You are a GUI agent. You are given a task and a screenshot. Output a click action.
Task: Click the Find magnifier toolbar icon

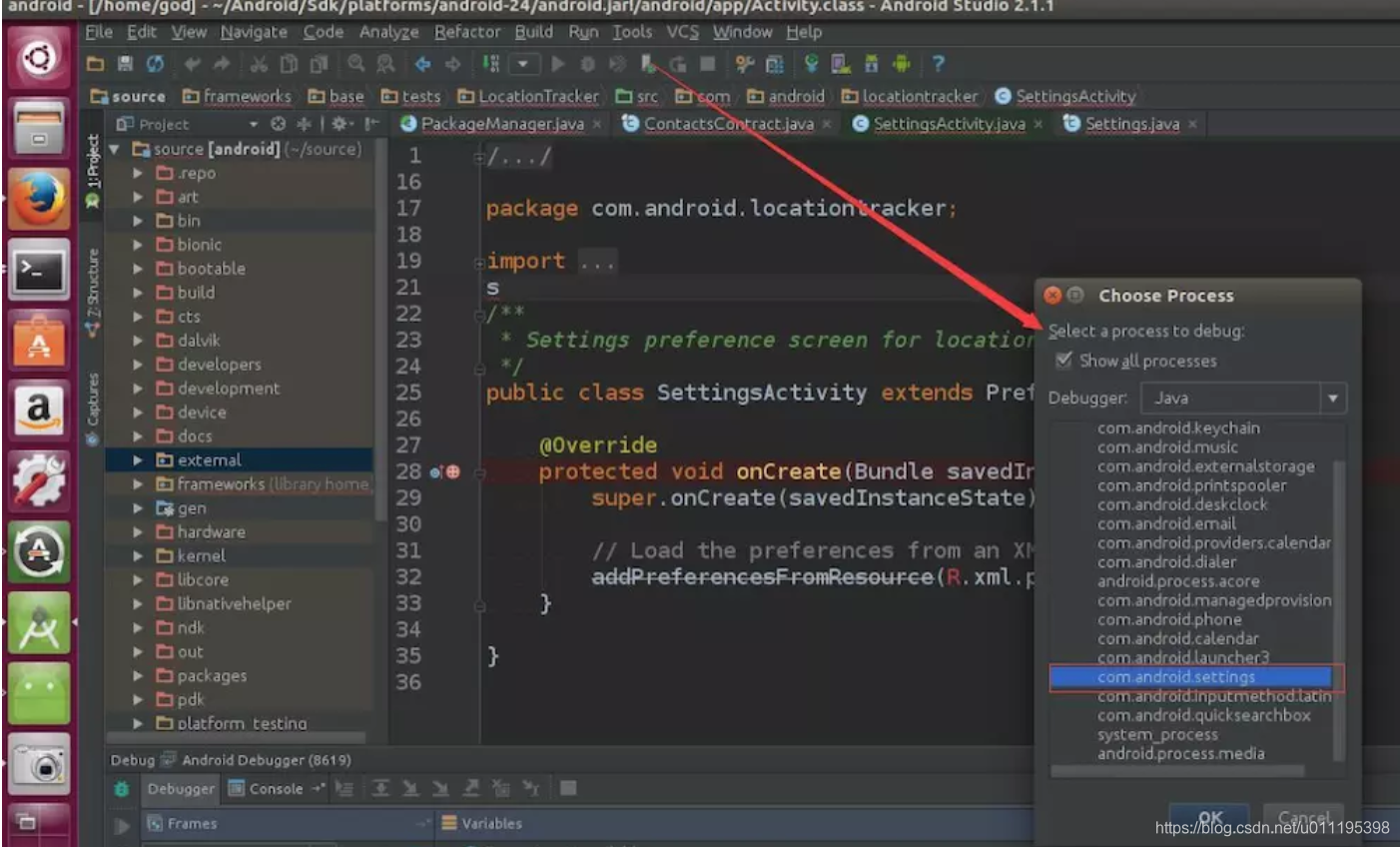click(356, 64)
